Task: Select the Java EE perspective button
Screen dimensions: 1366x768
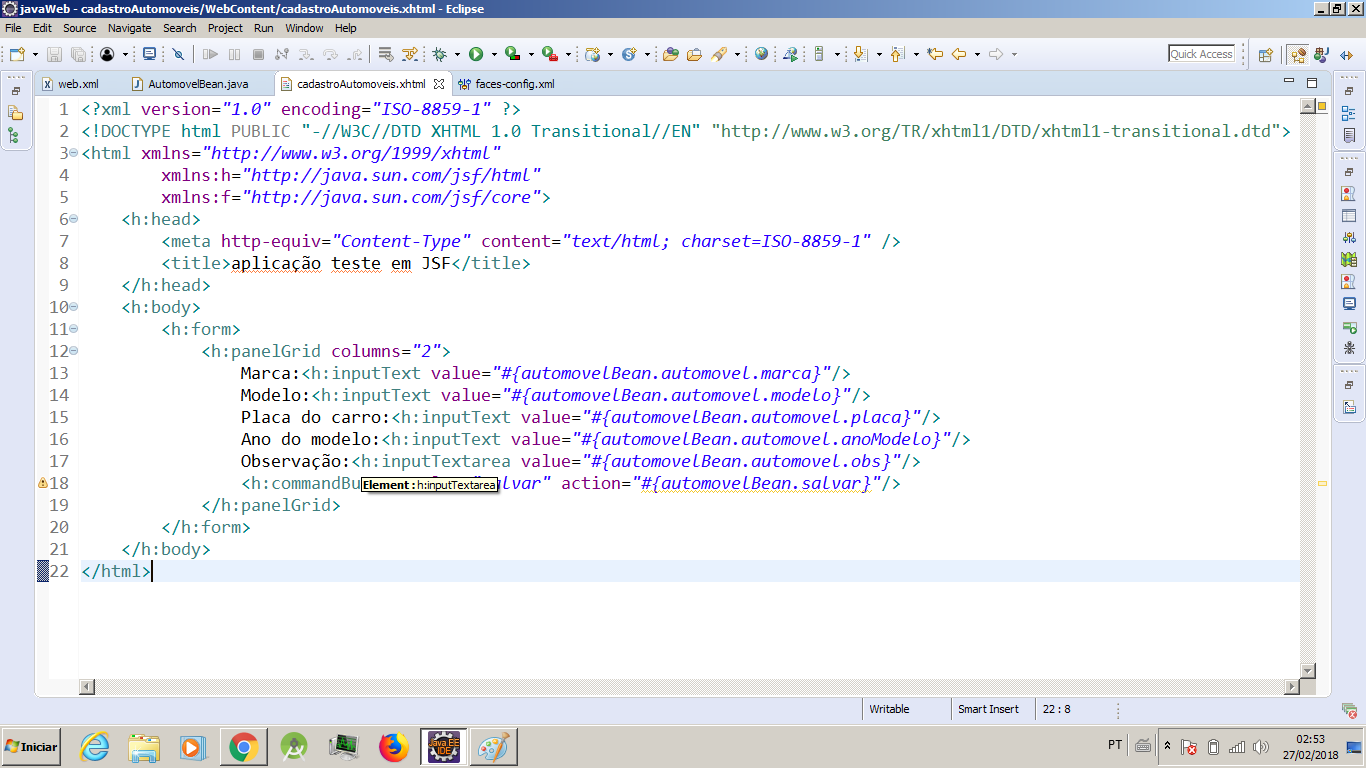Action: tap(1298, 55)
